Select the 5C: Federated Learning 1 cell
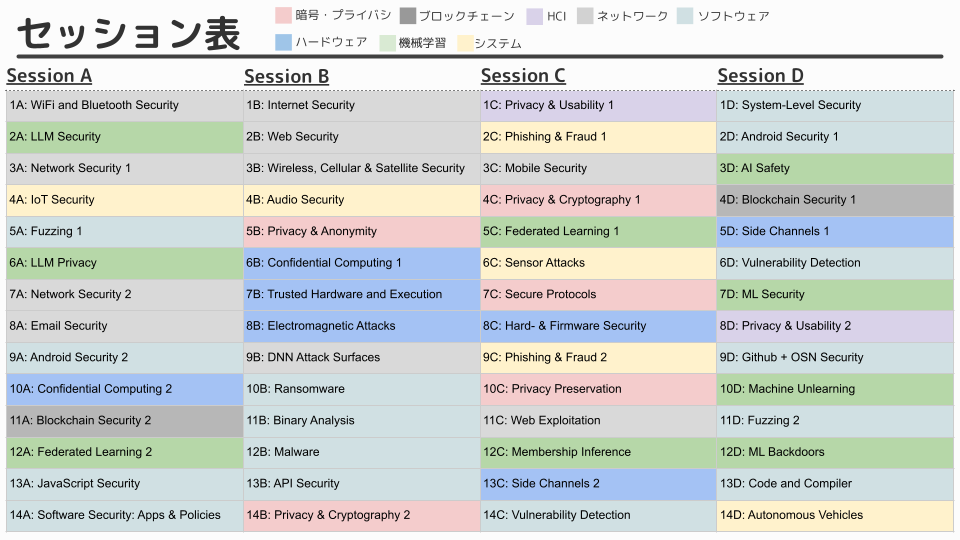Image resolution: width=960 pixels, height=540 pixels. click(599, 231)
